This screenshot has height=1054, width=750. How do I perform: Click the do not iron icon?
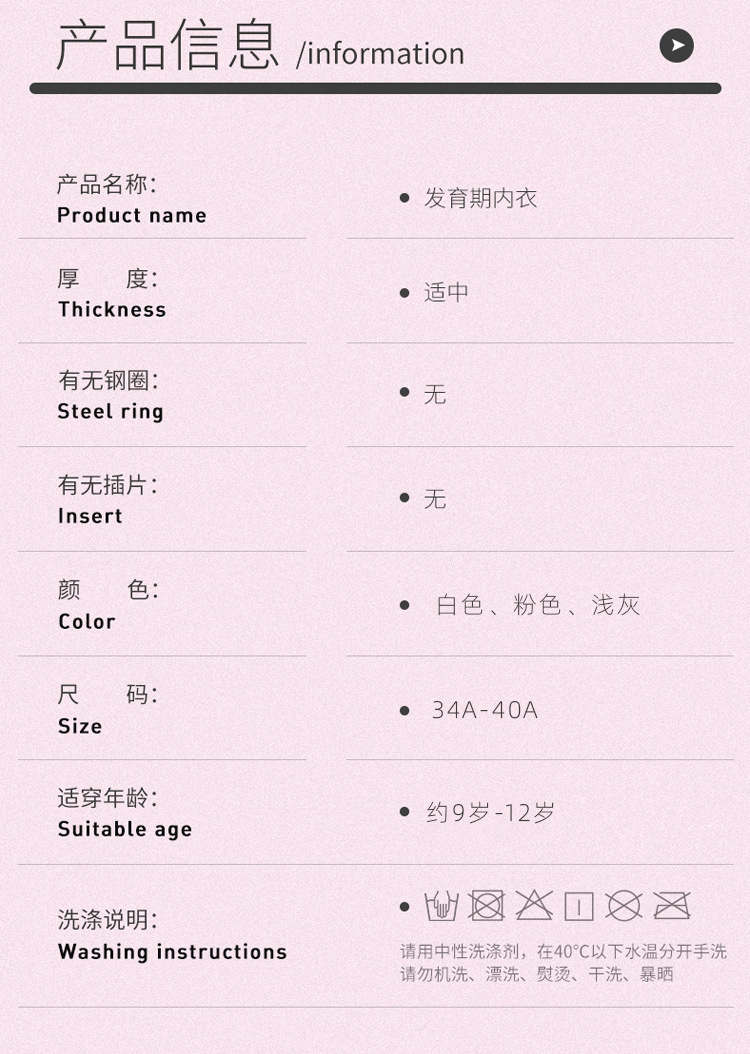(672, 906)
